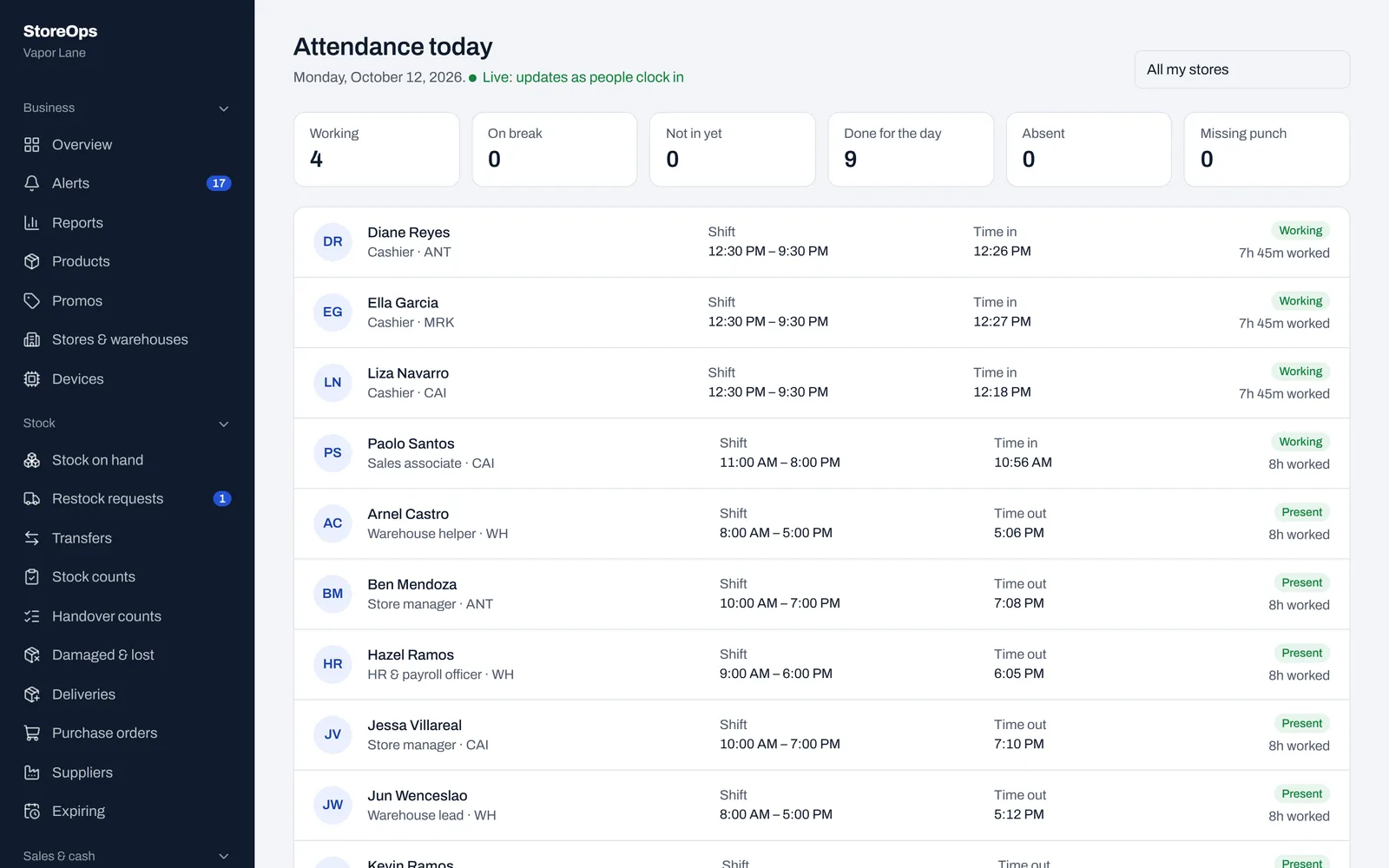Click the DR avatar for Diane Reyes
Image resolution: width=1389 pixels, height=868 pixels.
(x=332, y=242)
